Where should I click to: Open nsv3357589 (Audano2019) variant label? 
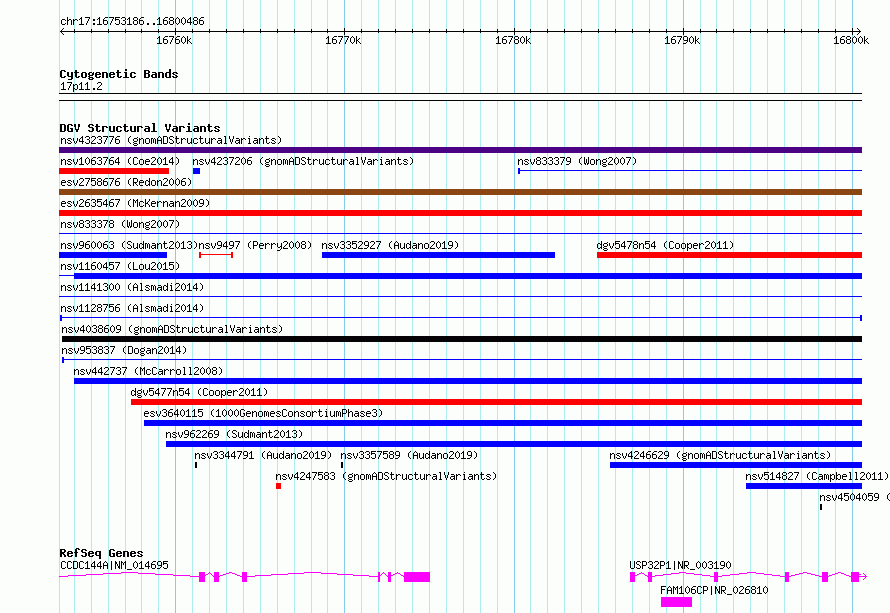pos(409,455)
